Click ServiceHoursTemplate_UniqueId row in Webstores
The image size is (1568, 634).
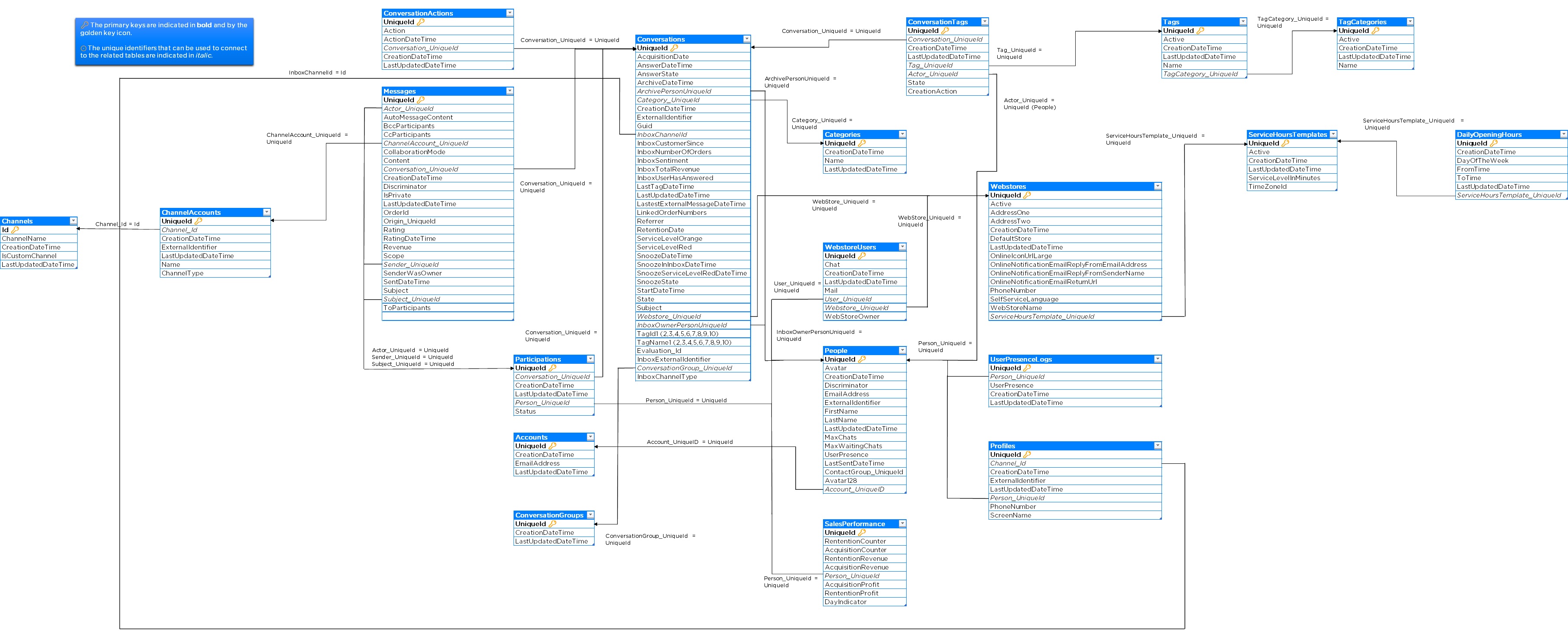click(x=1041, y=317)
